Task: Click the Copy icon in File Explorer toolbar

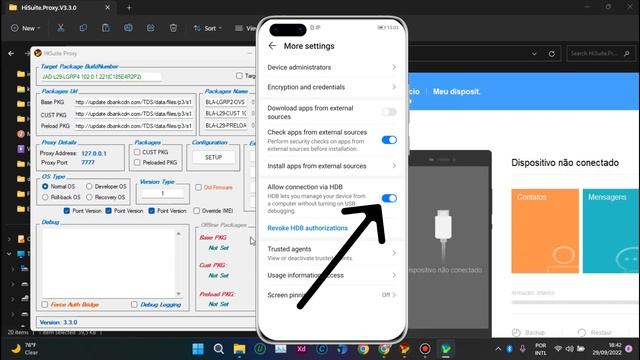Action: click(83, 28)
